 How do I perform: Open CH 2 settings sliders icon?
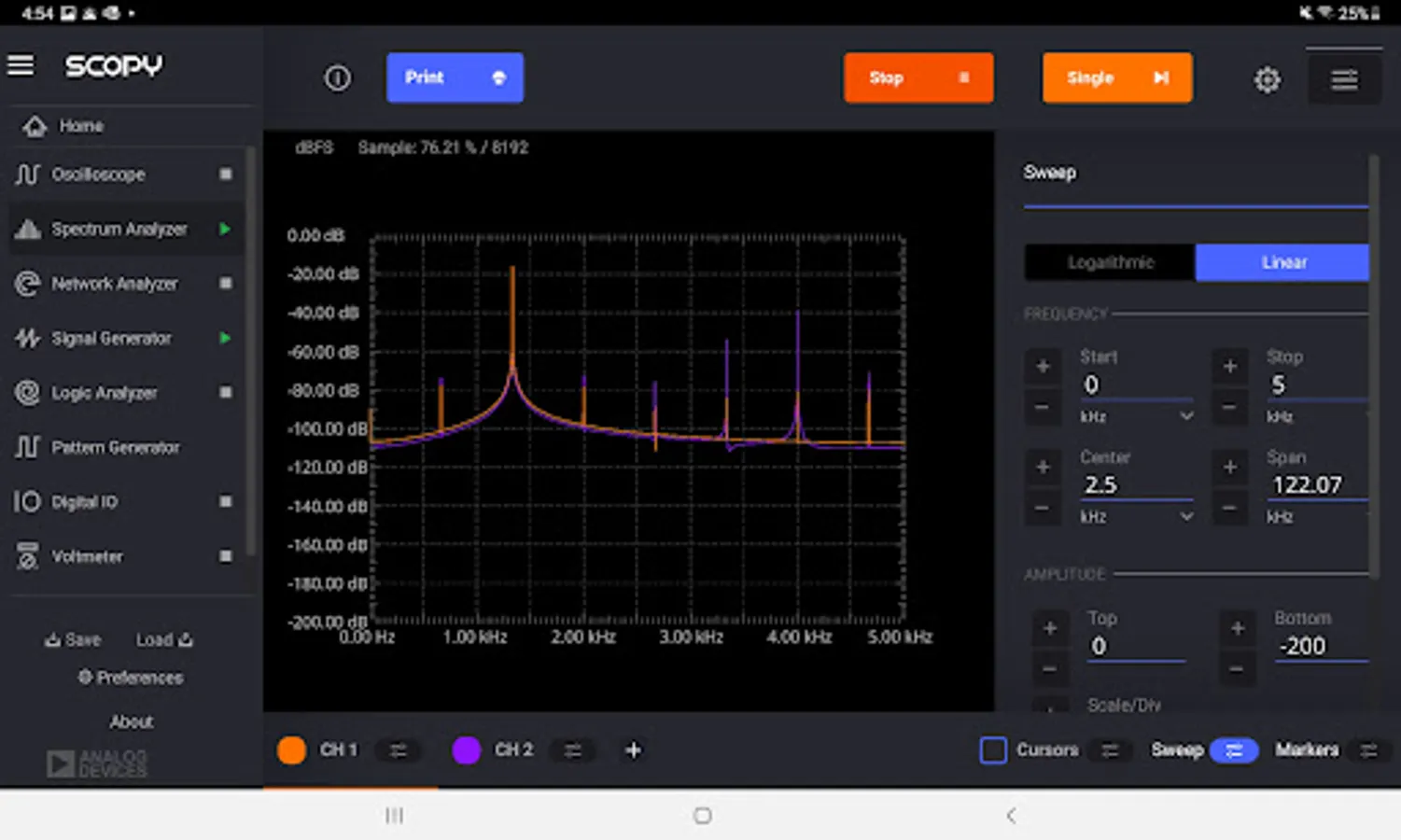(573, 750)
